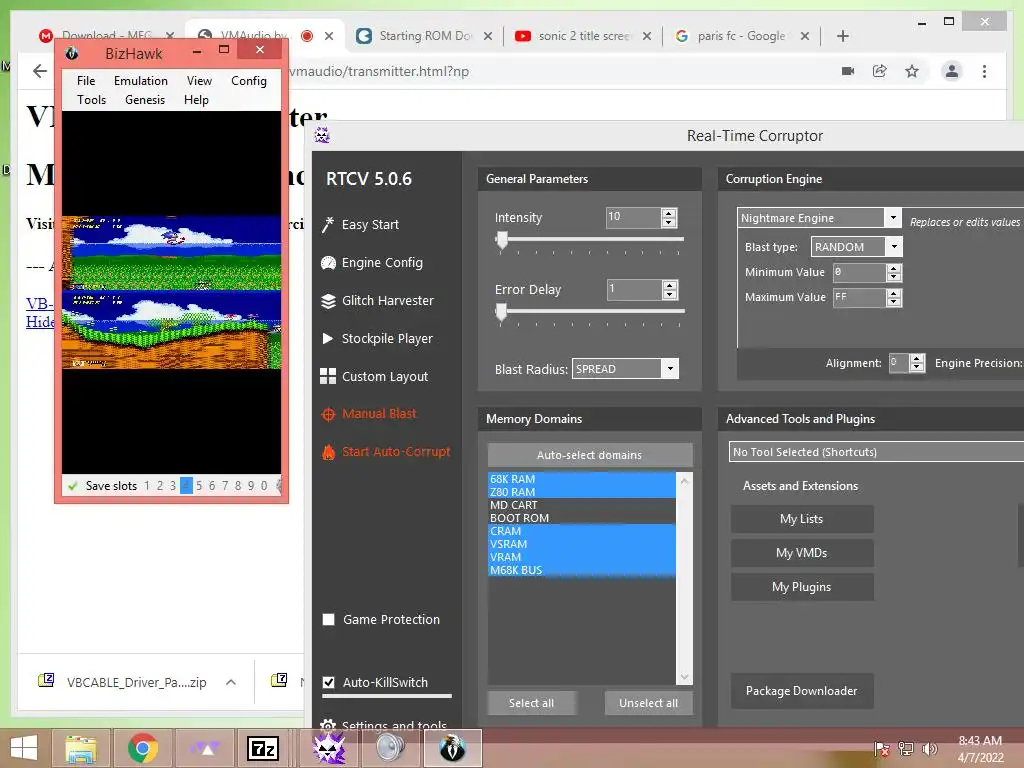
Task: Open BizHawk Config menu
Action: click(x=249, y=80)
